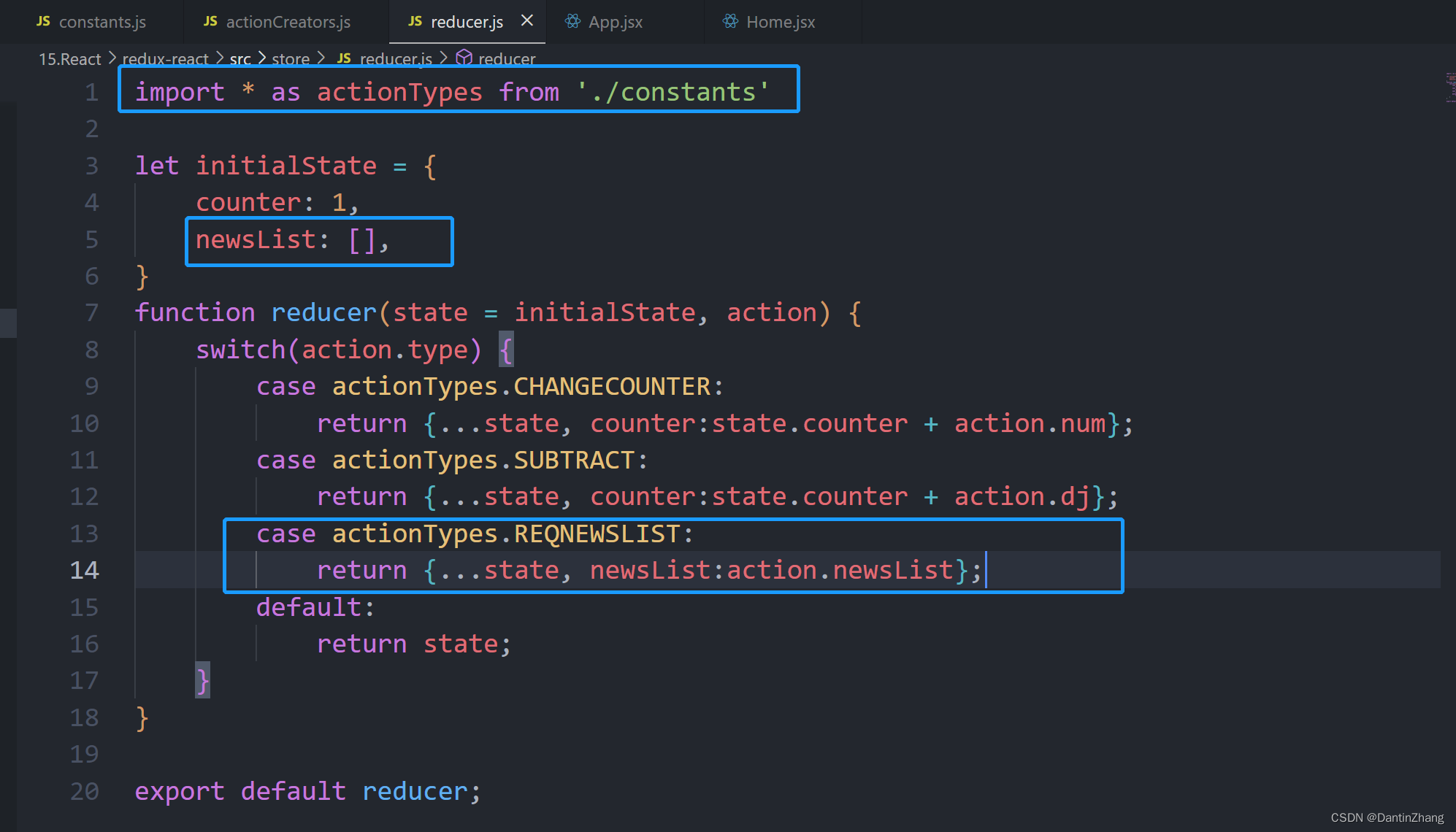Open the redux-react breadcrumb dropdown
The image size is (1456, 832).
[166, 58]
